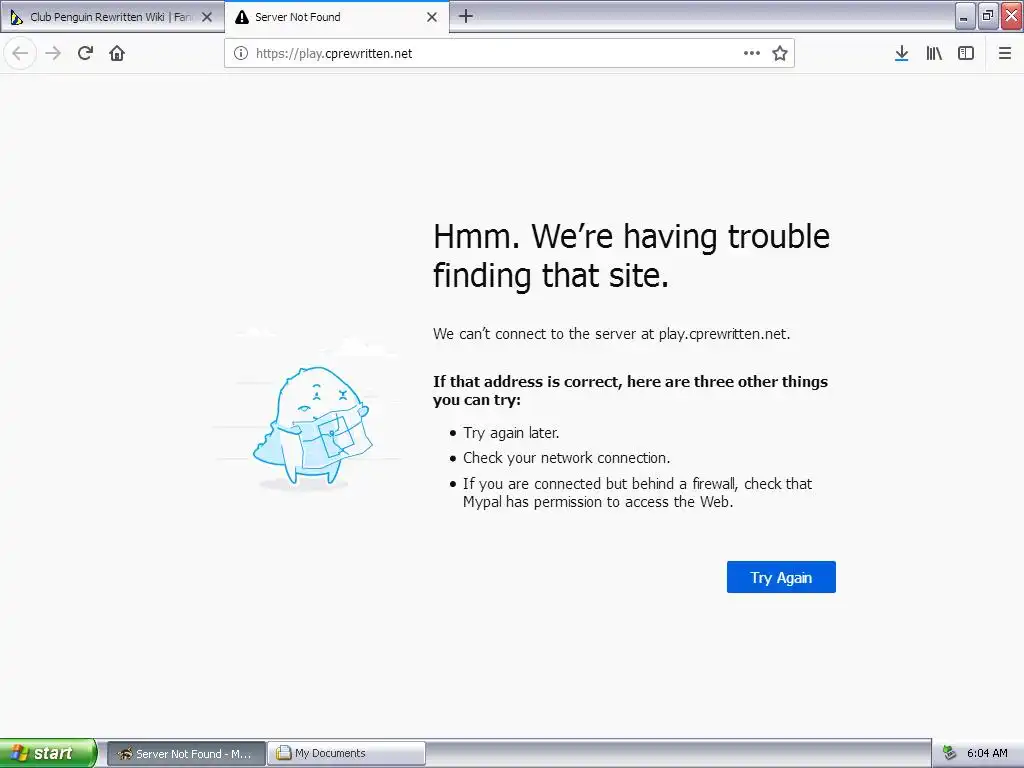Click the 'Hmm. We're having trouble' heading
The height and width of the screenshot is (768, 1024).
click(x=631, y=255)
